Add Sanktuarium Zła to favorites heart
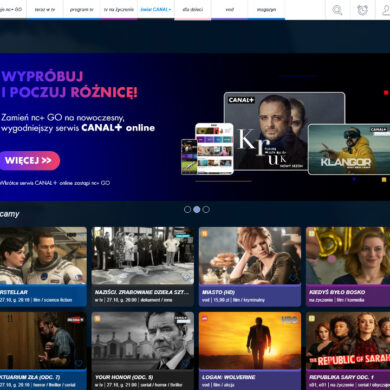390x390 pixels. pyautogui.click(x=79, y=363)
